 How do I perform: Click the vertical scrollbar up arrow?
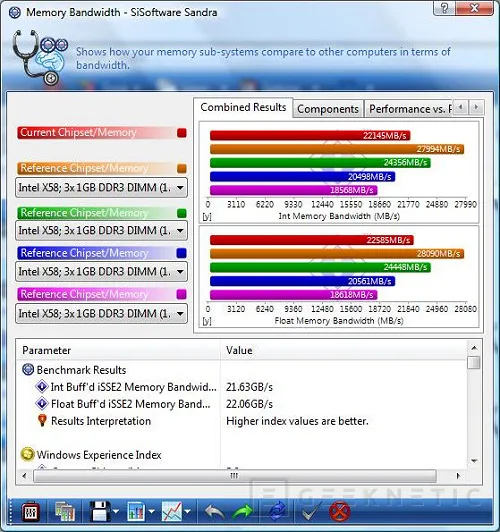(474, 348)
